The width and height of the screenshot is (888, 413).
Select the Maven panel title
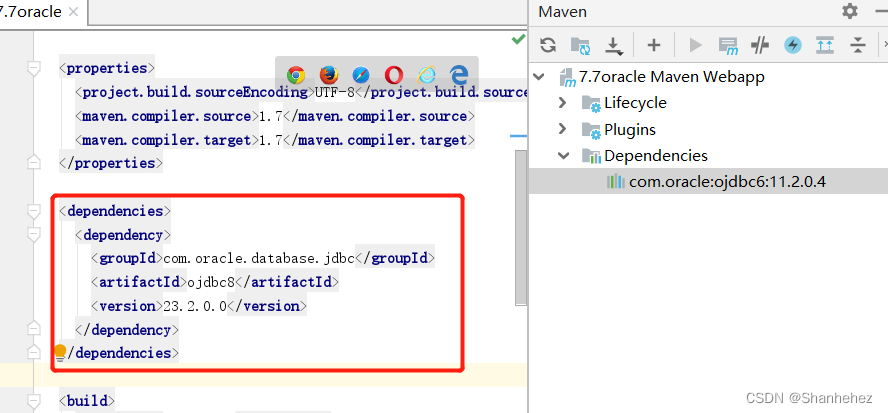pyautogui.click(x=562, y=11)
